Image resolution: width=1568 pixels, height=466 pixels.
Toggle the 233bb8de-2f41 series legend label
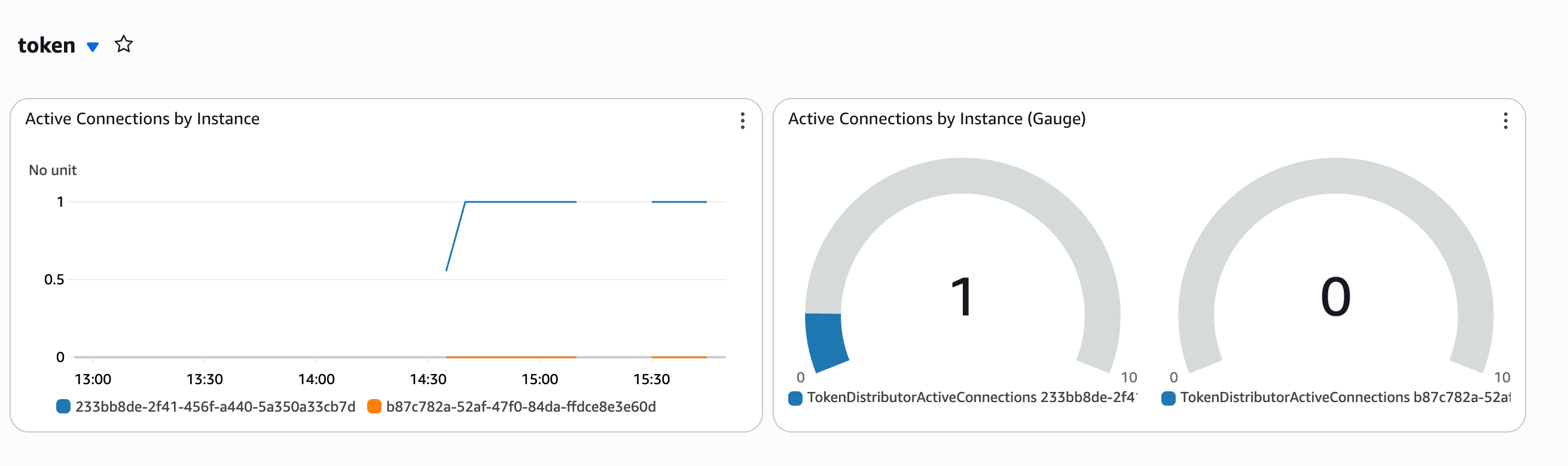(215, 406)
